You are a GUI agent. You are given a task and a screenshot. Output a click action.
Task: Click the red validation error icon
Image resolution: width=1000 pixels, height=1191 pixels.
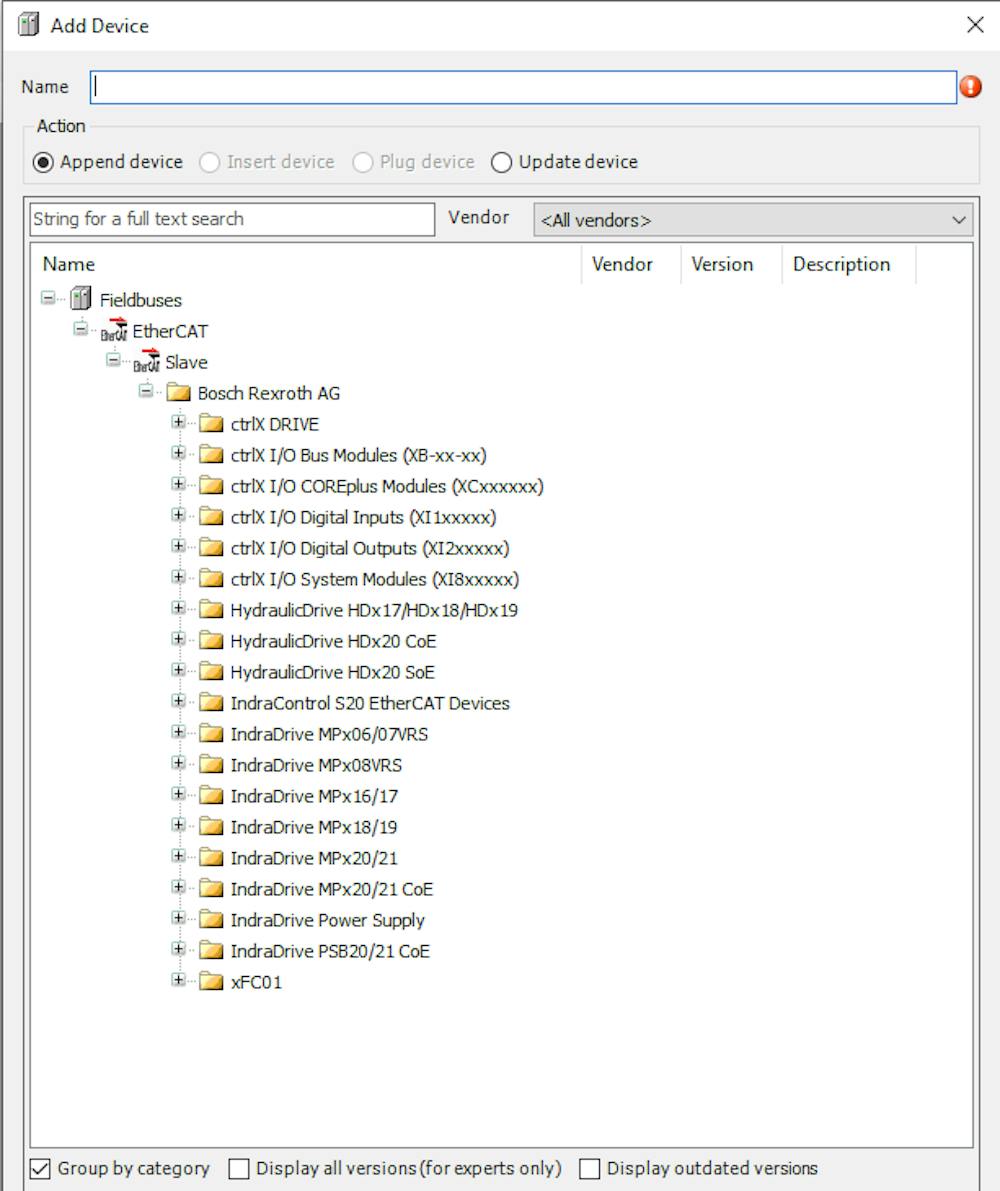tap(971, 88)
